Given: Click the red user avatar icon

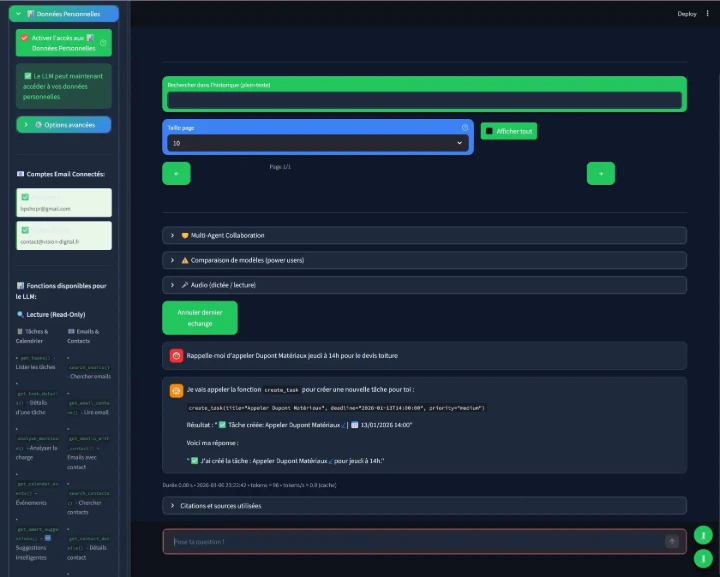Looking at the screenshot, I should [176, 355].
